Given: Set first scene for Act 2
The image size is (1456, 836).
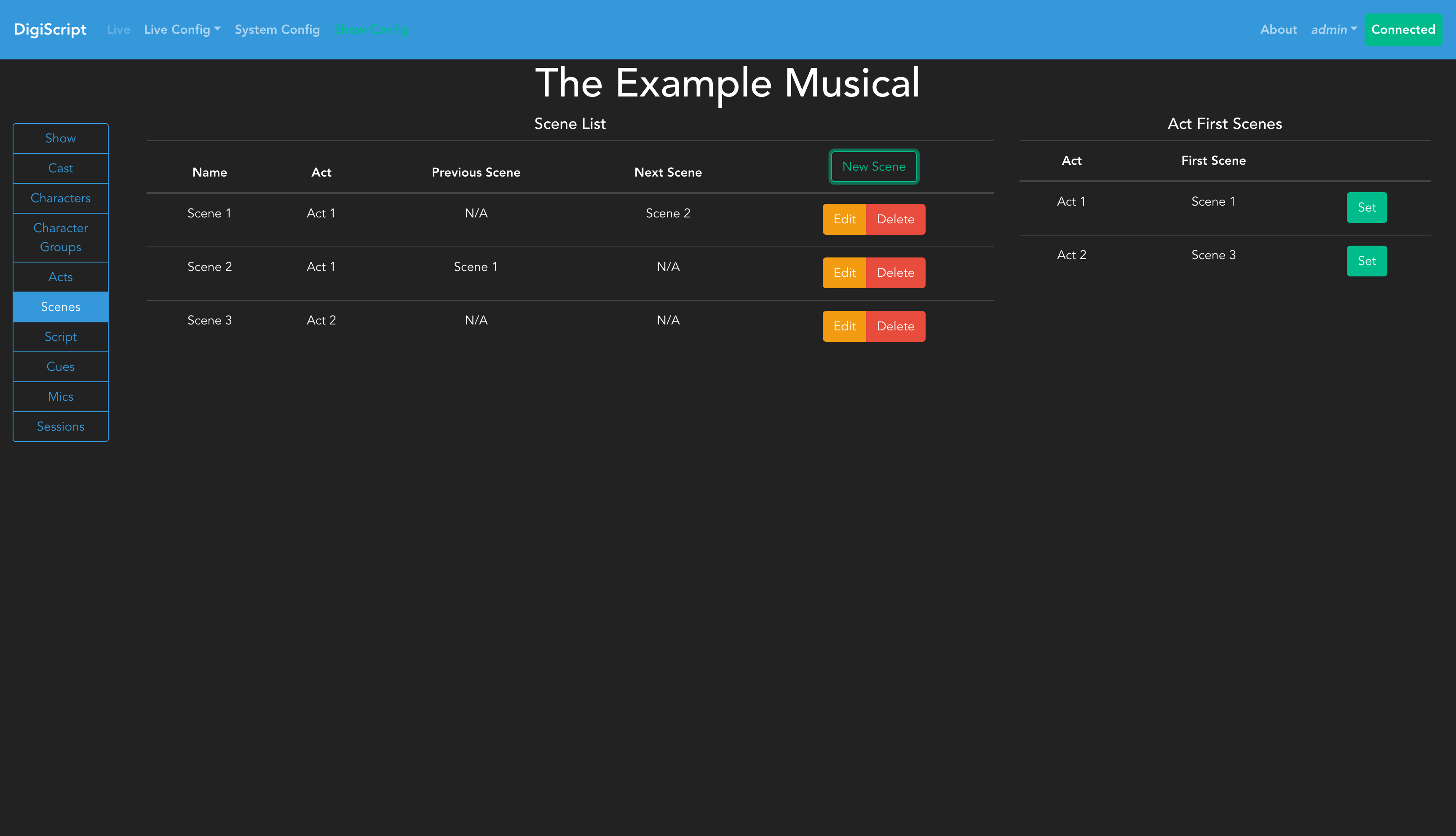Looking at the screenshot, I should tap(1366, 261).
